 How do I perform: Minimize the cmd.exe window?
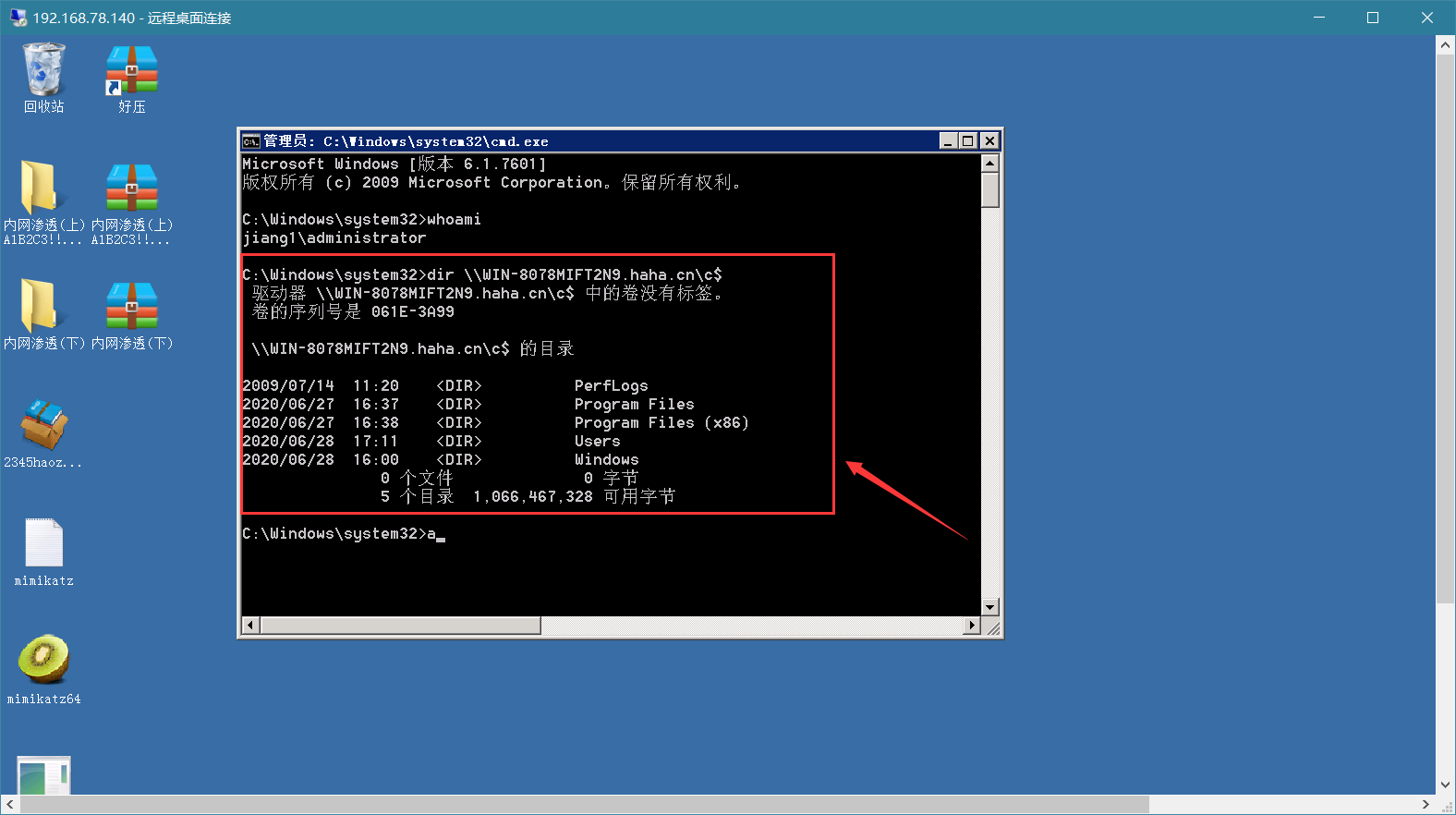pos(948,141)
